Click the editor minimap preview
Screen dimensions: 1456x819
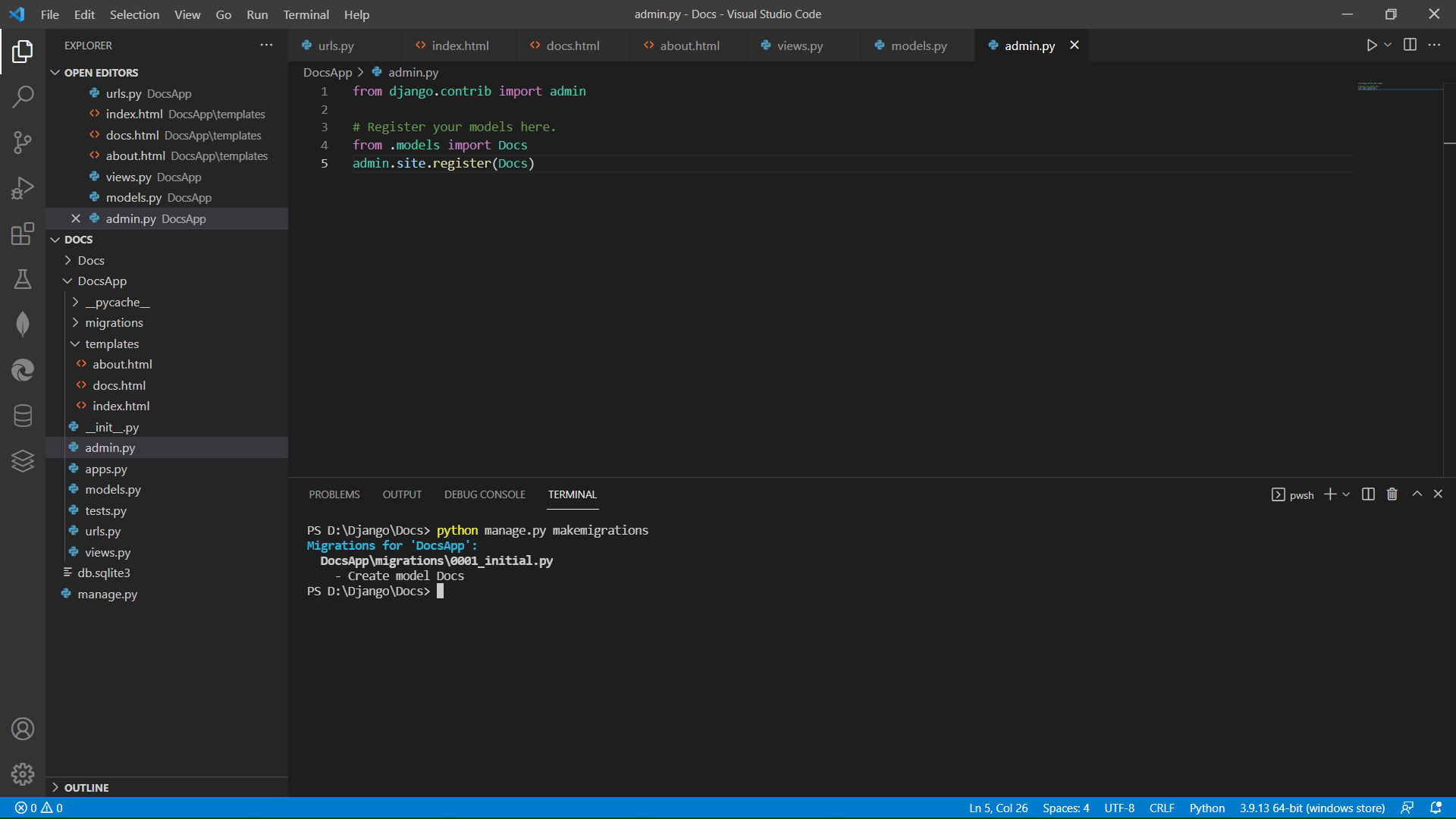pos(1370,86)
